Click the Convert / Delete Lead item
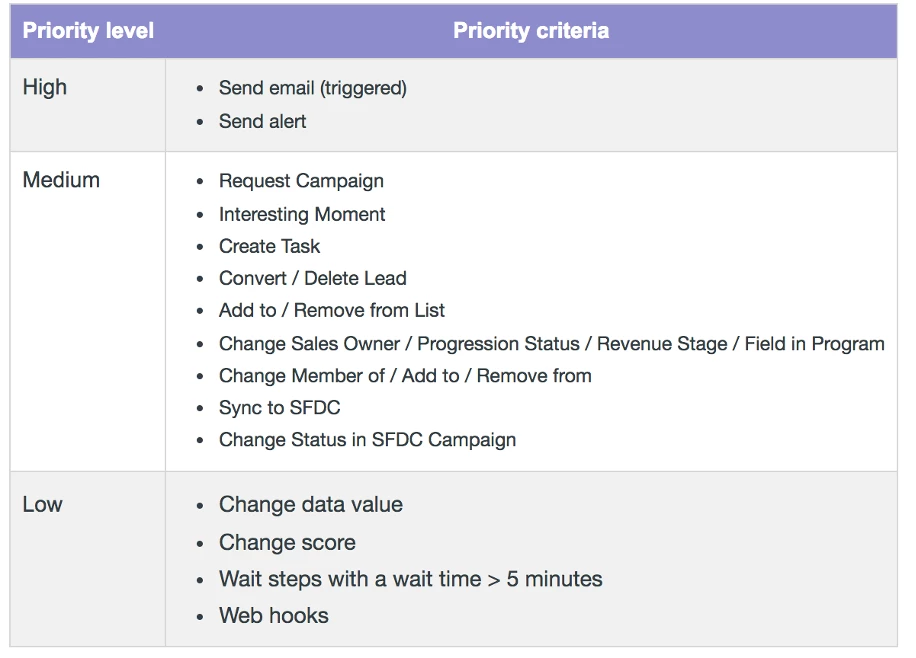This screenshot has width=916, height=658. pyautogui.click(x=313, y=278)
